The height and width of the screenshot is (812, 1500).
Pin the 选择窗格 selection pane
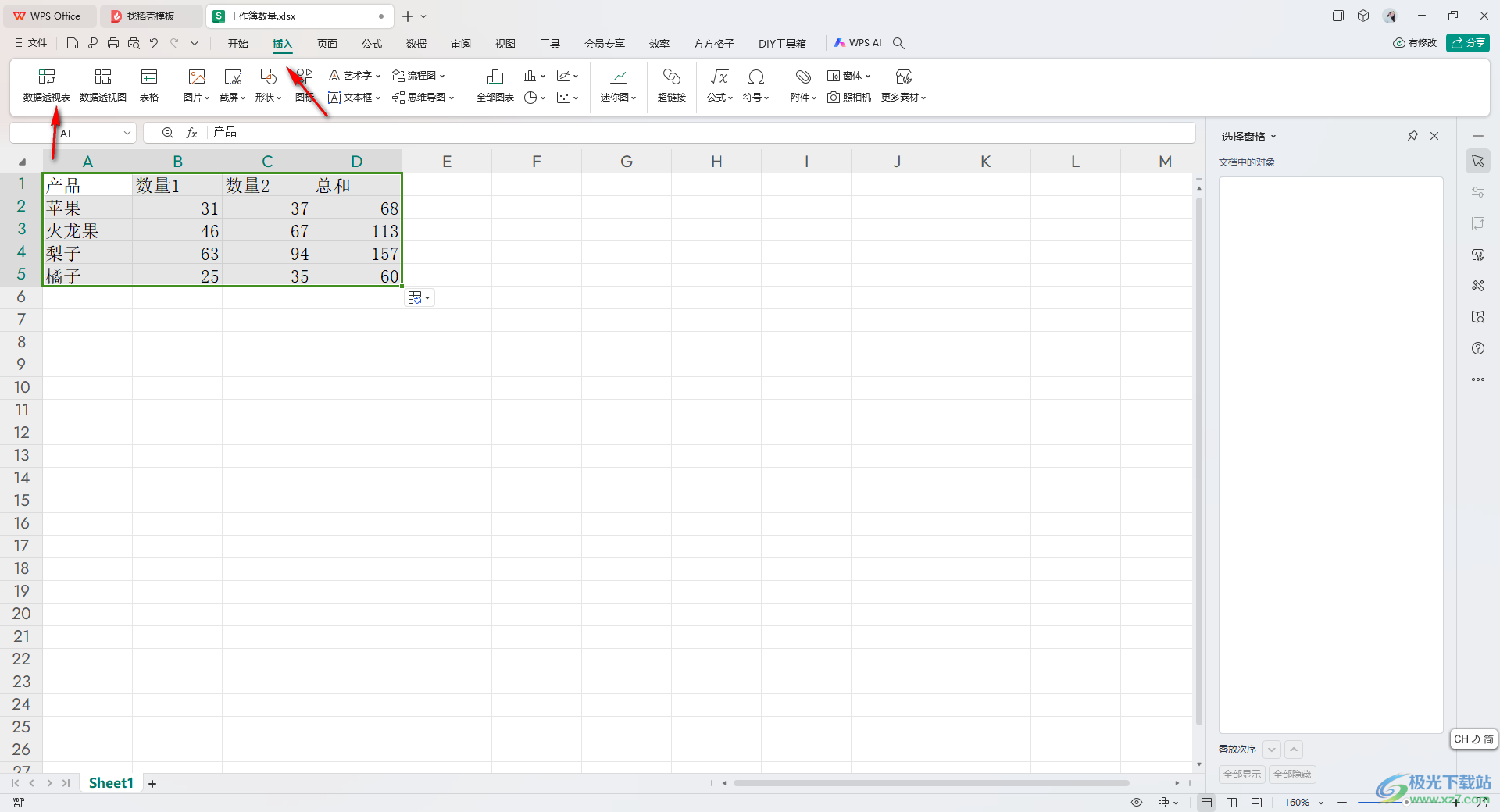coord(1412,136)
